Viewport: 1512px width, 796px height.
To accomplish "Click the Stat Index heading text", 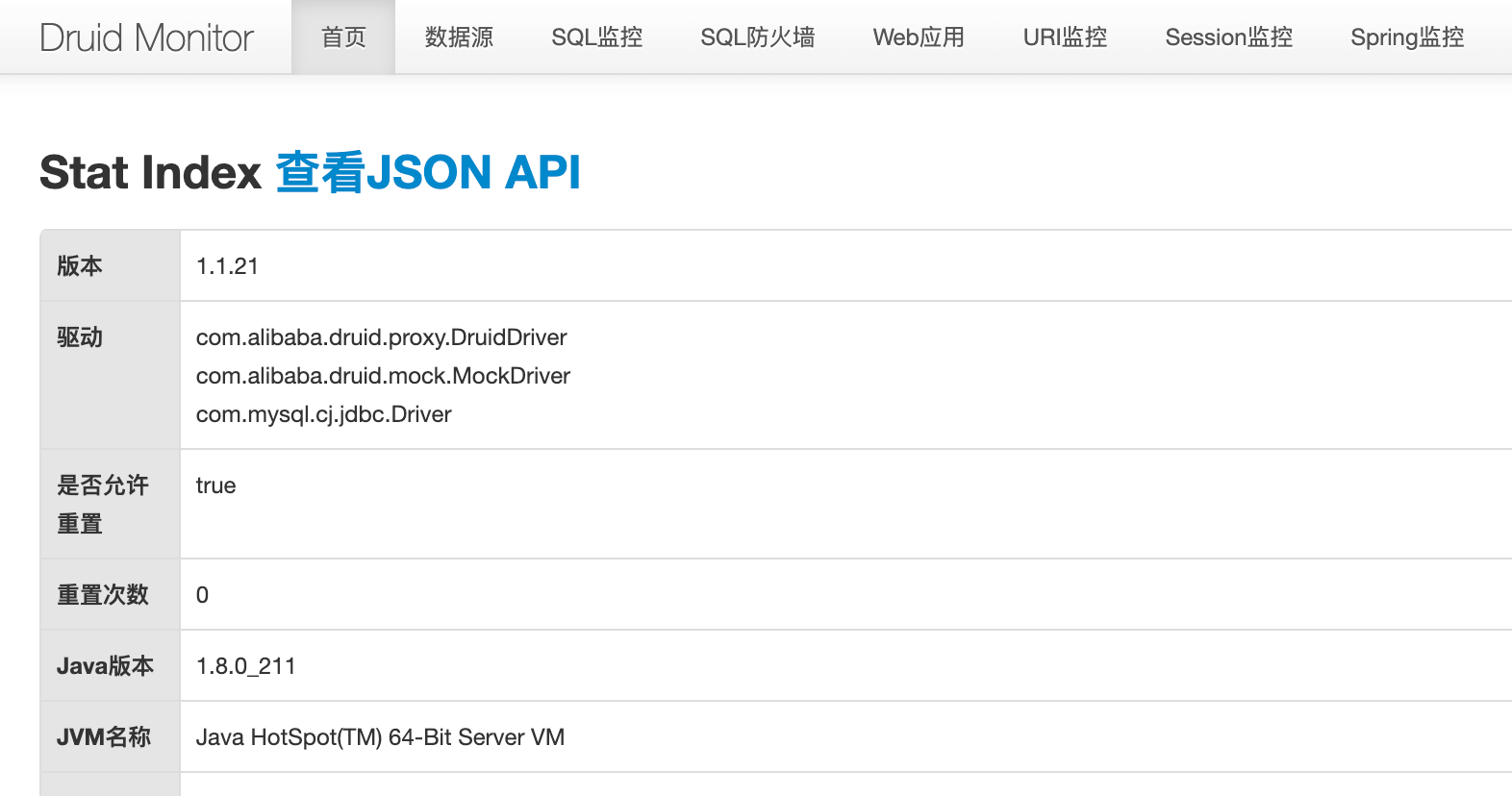I will (x=150, y=173).
